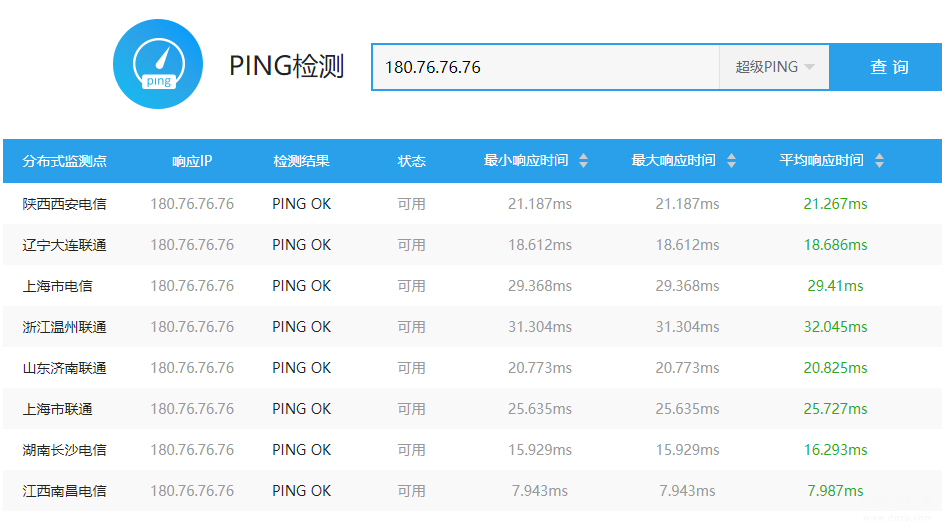This screenshot has height=531, width=942.
Task: Sort by 最大响应时间 arrow icon
Action: (731, 161)
